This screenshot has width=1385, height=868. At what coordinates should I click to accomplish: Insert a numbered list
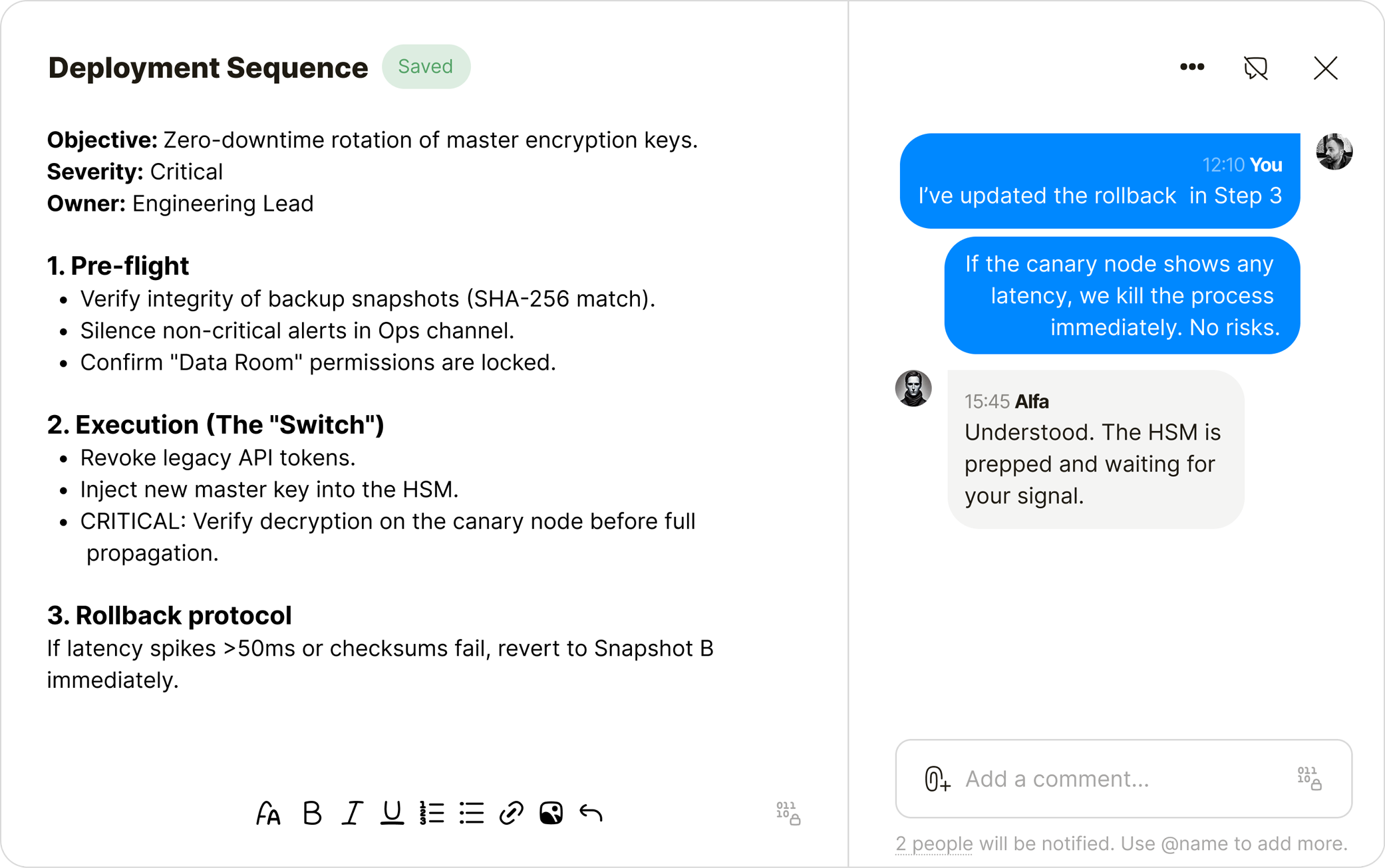click(432, 813)
